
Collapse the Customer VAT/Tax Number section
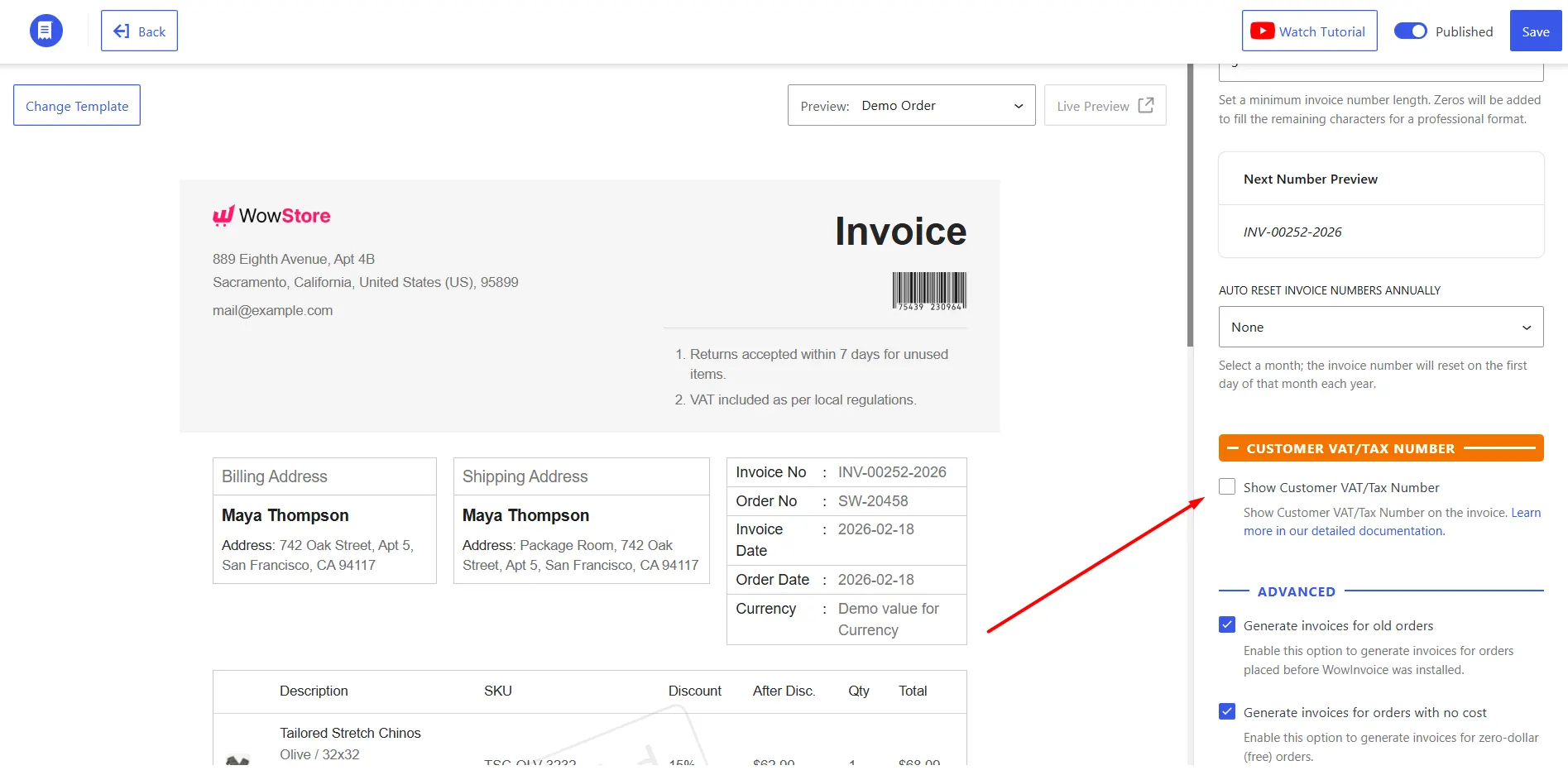(1380, 448)
